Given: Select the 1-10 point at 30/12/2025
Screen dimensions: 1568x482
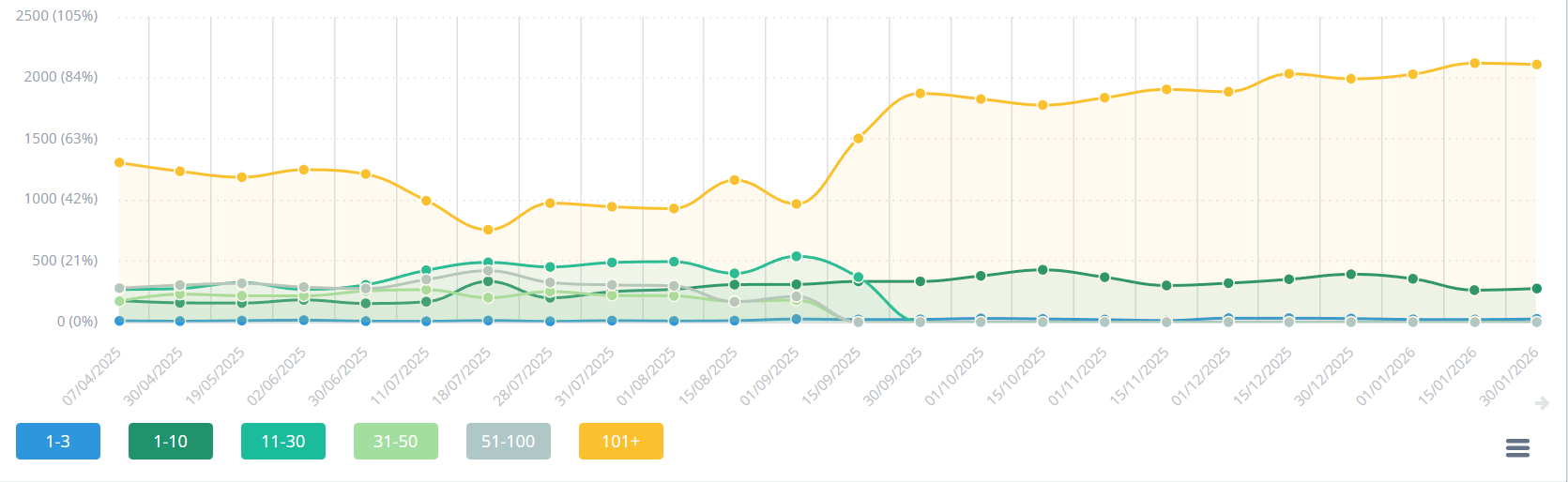Looking at the screenshot, I should (x=1350, y=275).
